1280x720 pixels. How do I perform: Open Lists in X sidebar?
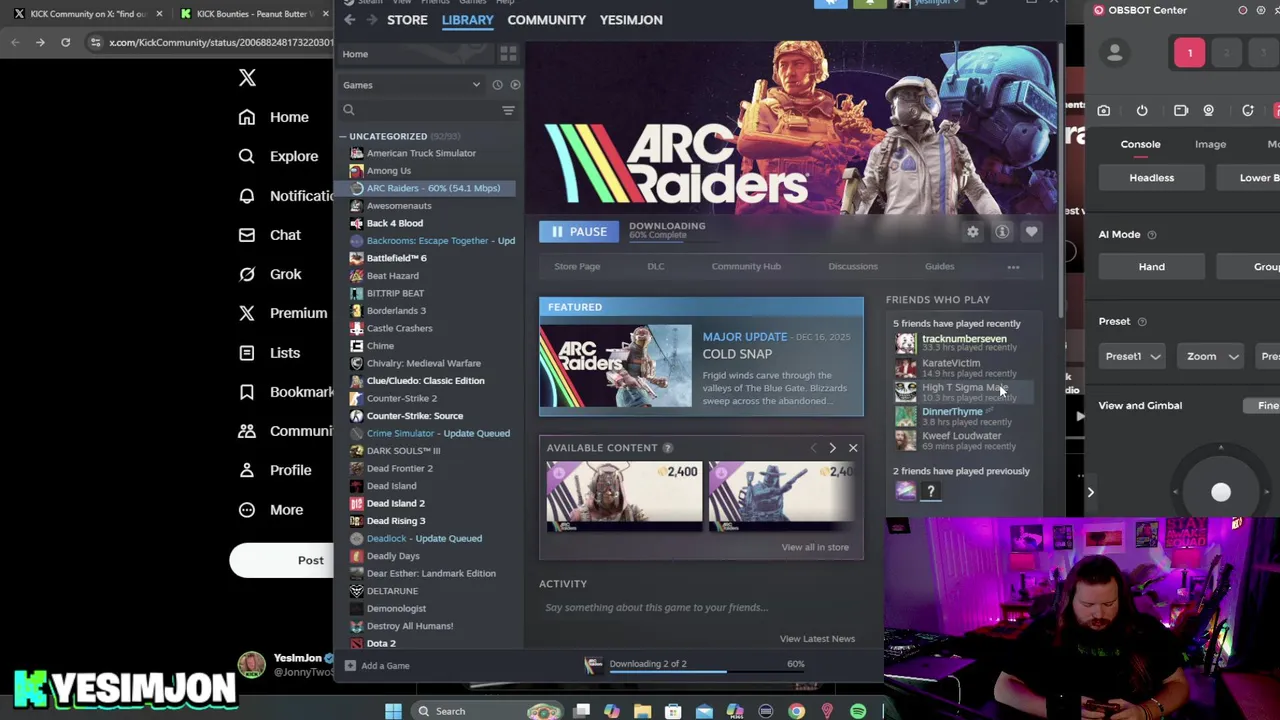pos(270,352)
